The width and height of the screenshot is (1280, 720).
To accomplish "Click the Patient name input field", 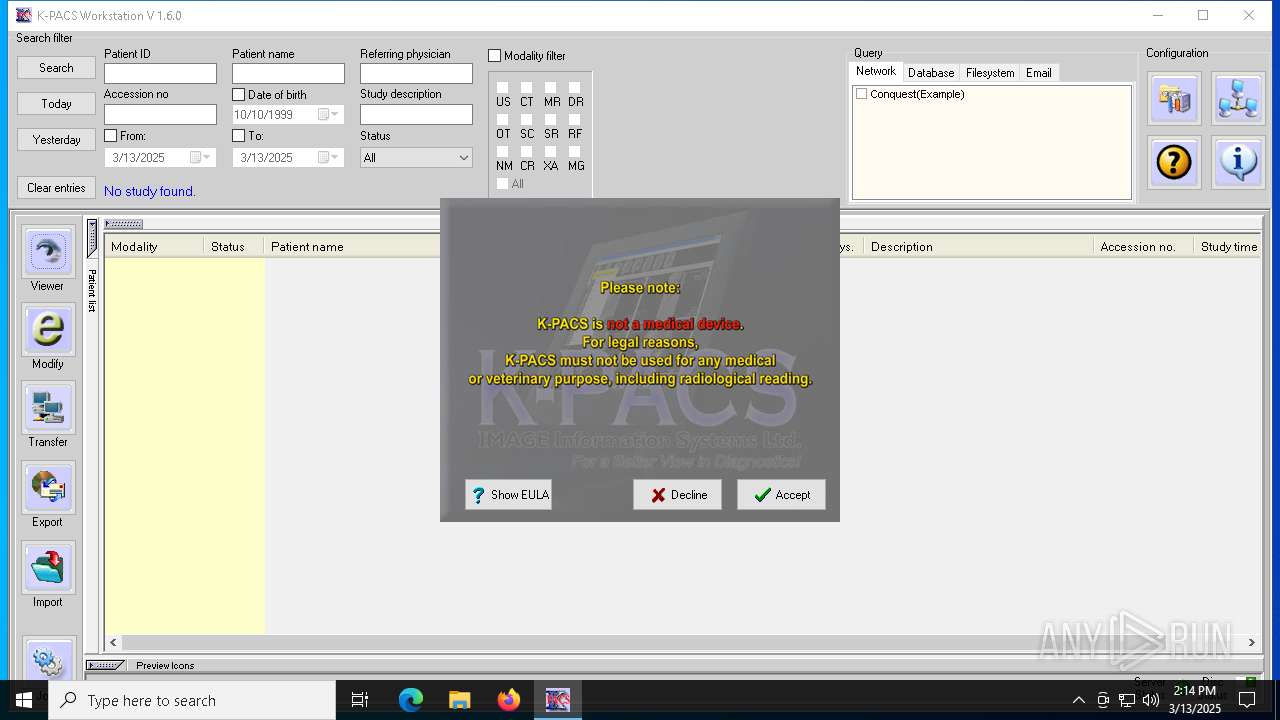I will [x=288, y=74].
